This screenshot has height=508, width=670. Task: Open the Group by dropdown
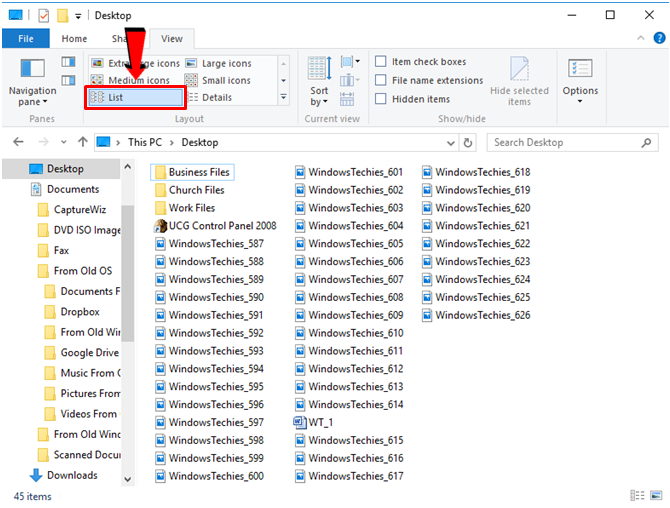pyautogui.click(x=350, y=62)
